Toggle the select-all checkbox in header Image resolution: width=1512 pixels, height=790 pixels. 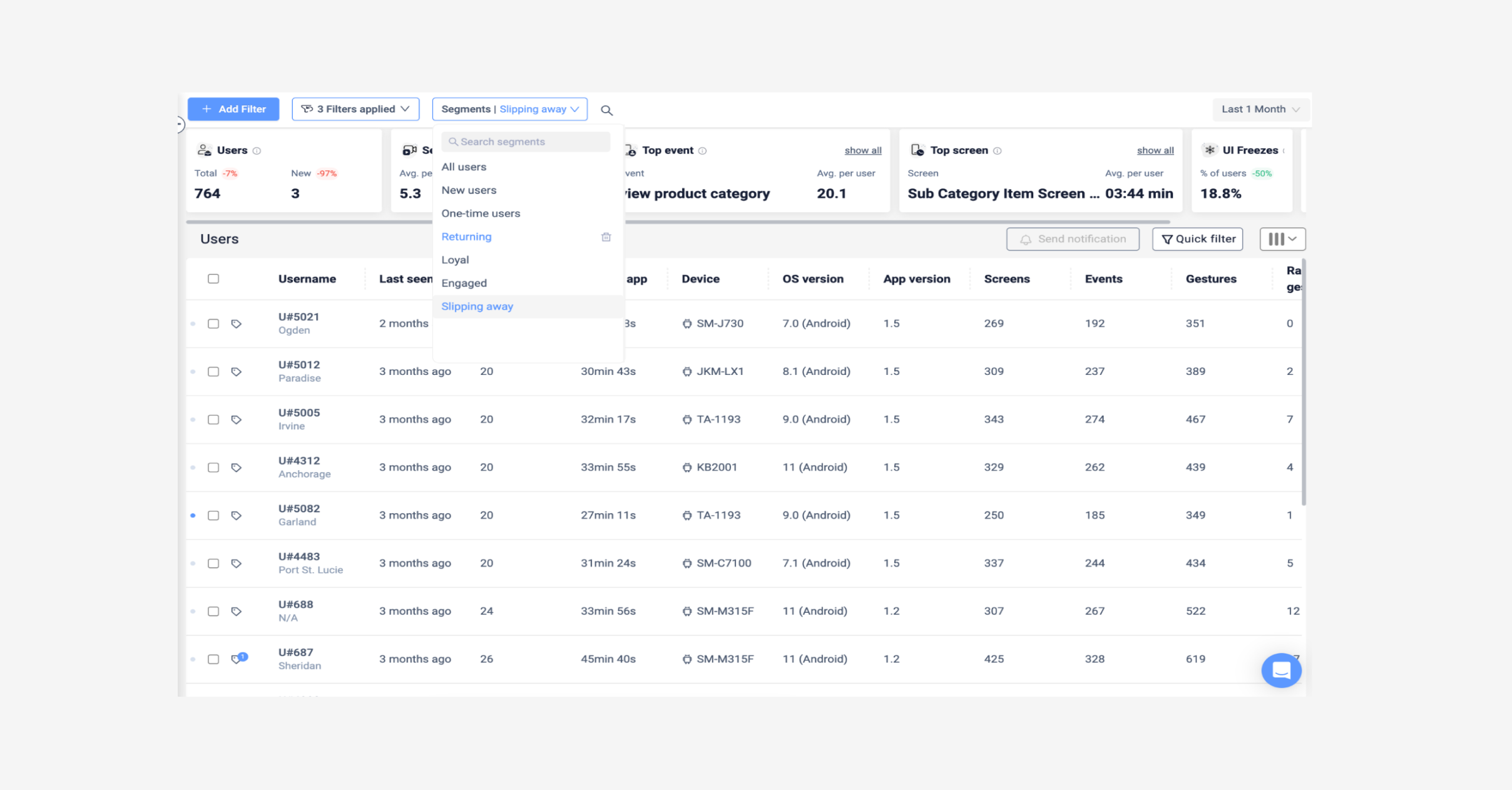coord(213,278)
